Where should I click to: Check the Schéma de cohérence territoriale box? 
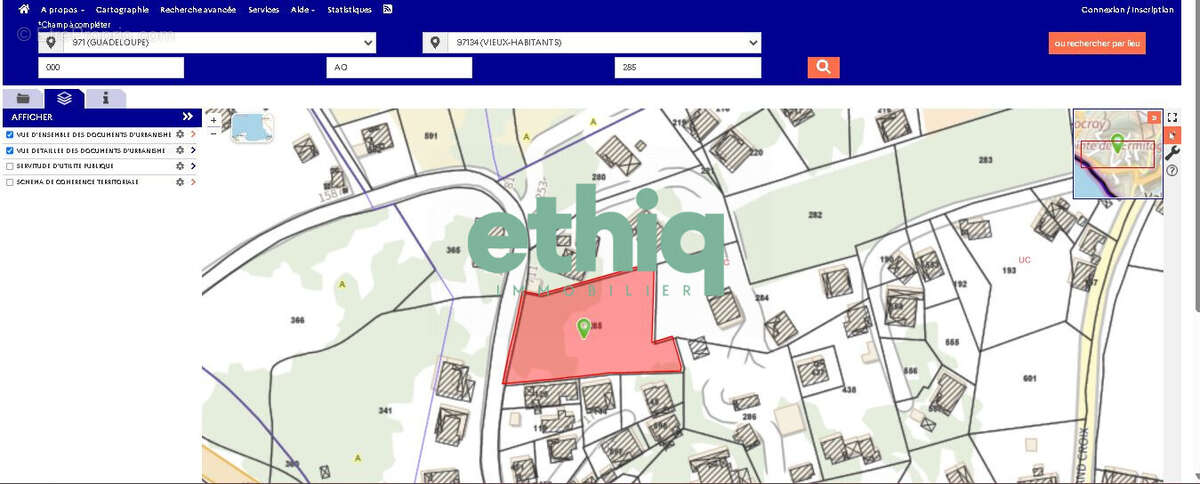tap(10, 182)
